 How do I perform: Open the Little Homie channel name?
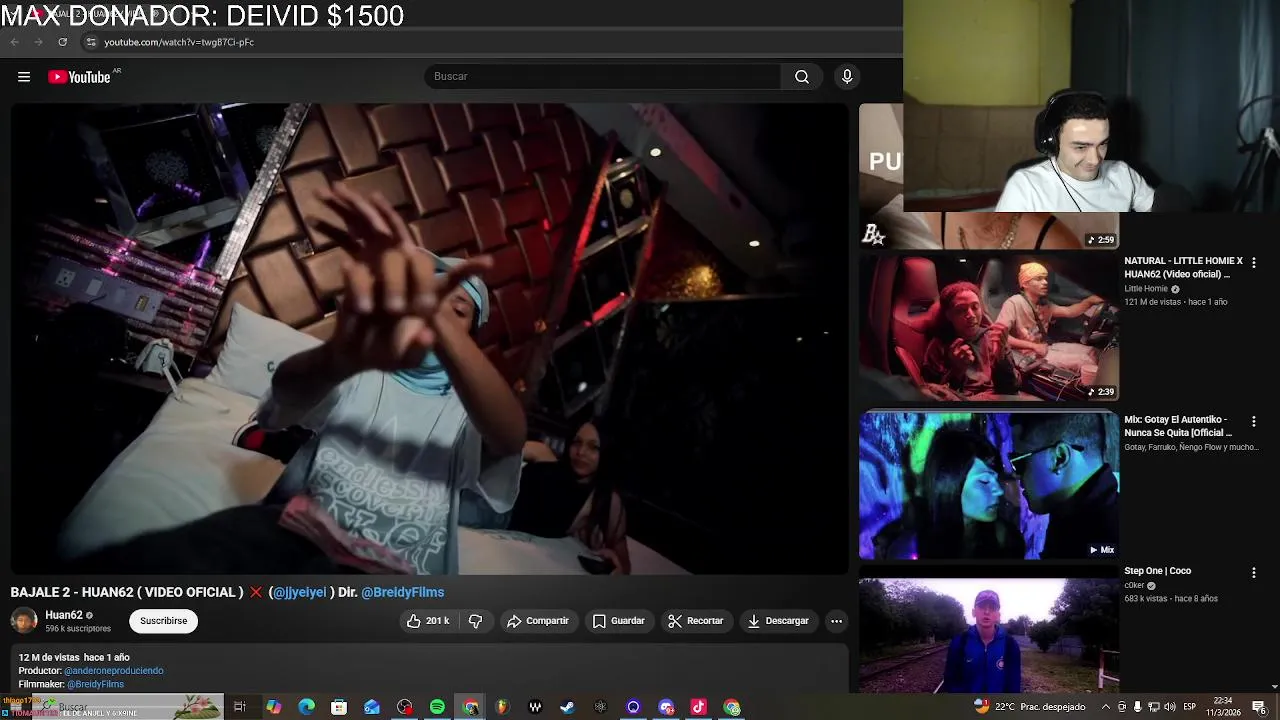(x=1146, y=289)
